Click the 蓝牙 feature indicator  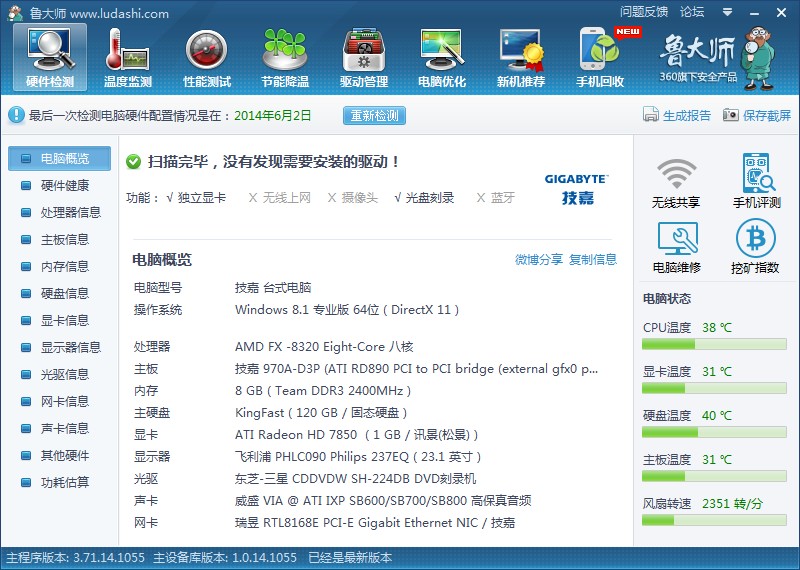(495, 197)
